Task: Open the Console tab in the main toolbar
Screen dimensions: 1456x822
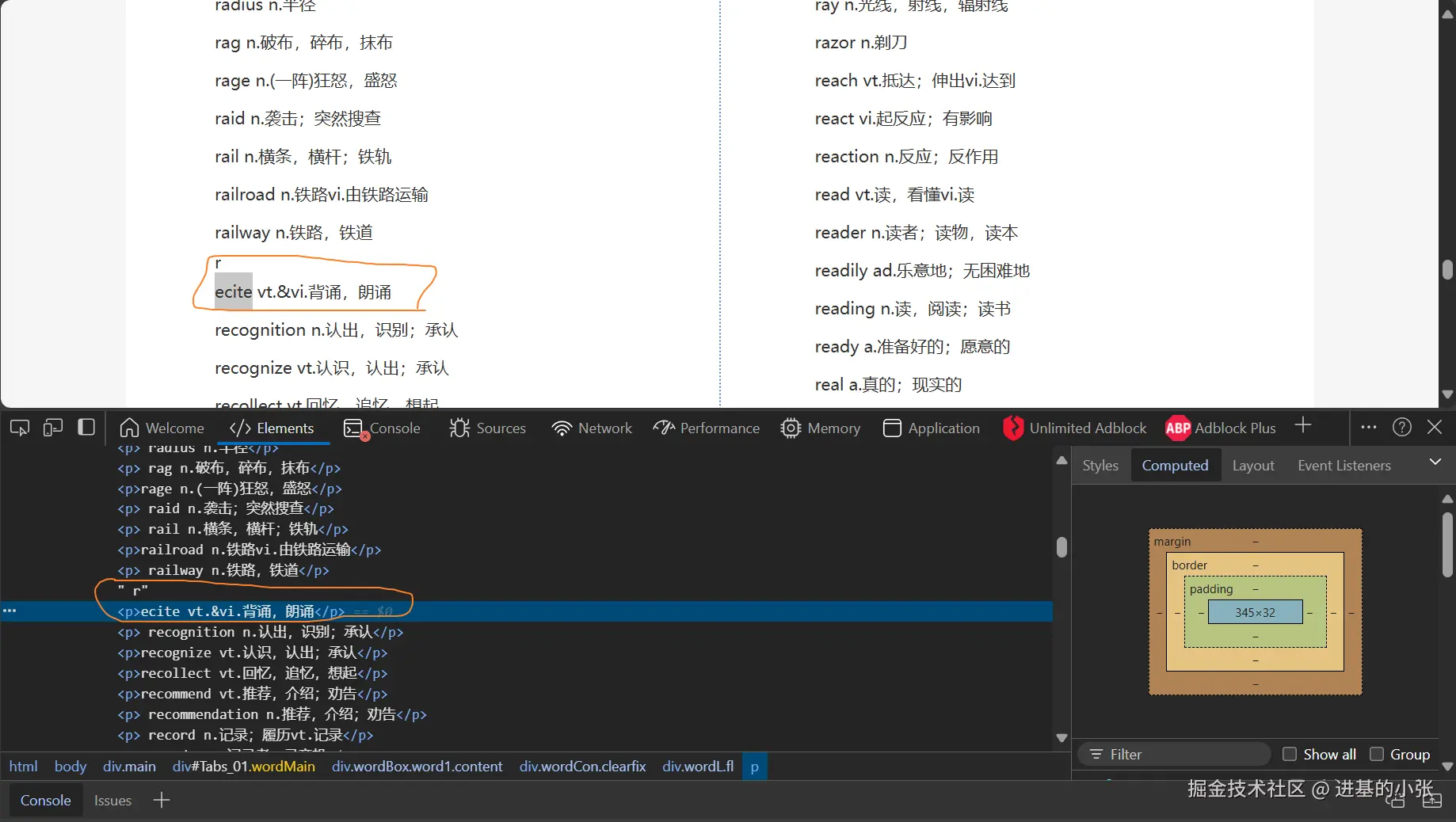Action: point(383,428)
